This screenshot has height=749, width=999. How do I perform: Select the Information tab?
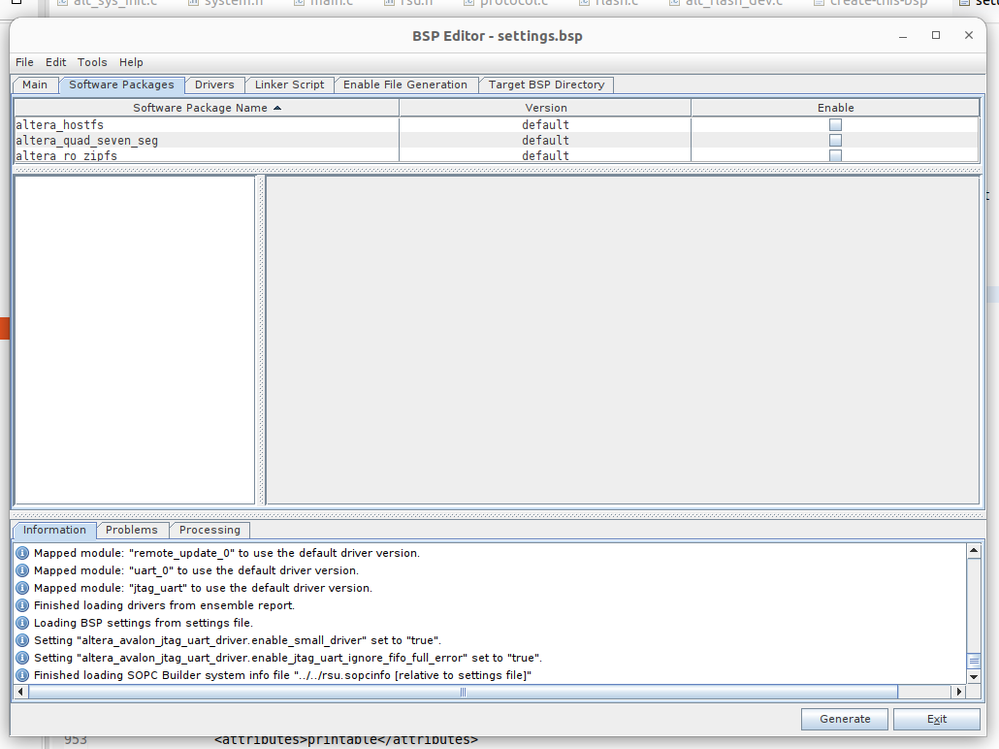pyautogui.click(x=54, y=530)
